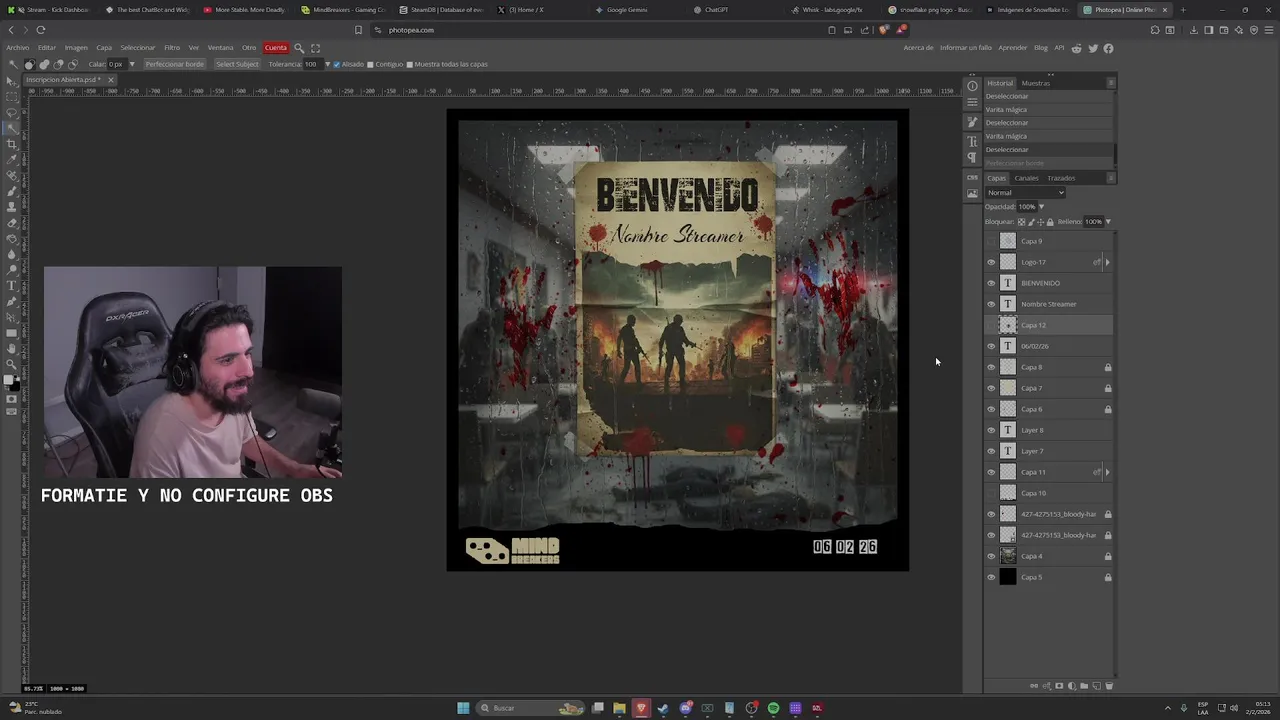Open the Filtro menu
1280x720 pixels.
172,48
